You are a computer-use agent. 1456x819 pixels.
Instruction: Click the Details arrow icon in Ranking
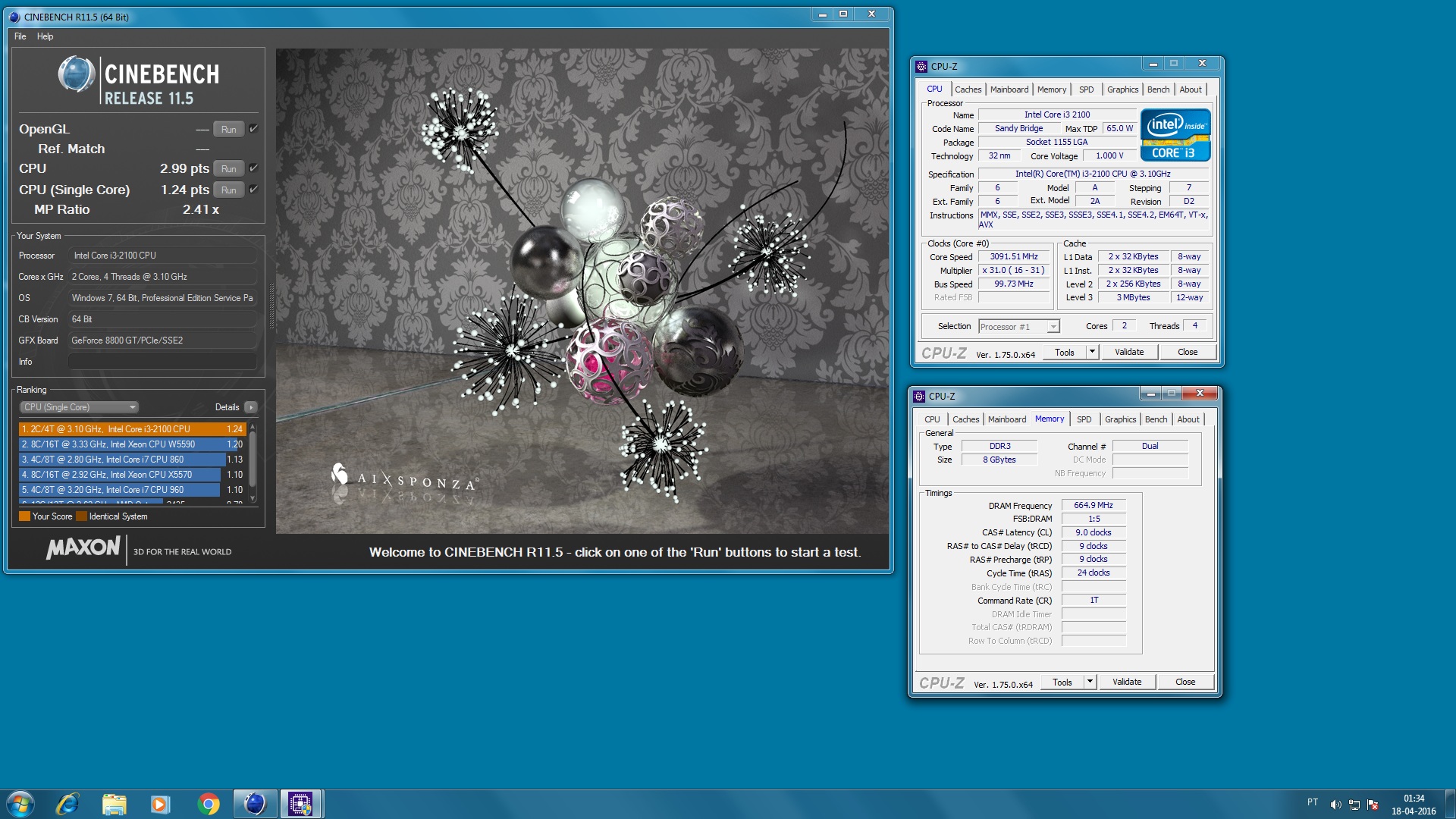(251, 407)
